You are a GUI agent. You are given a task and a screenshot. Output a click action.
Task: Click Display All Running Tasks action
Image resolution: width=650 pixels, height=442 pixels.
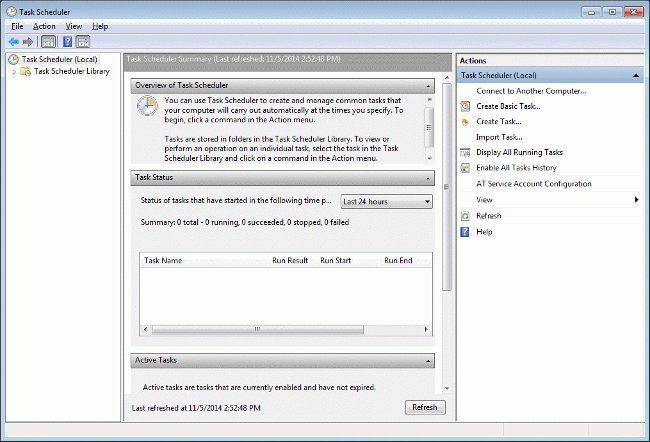point(519,152)
